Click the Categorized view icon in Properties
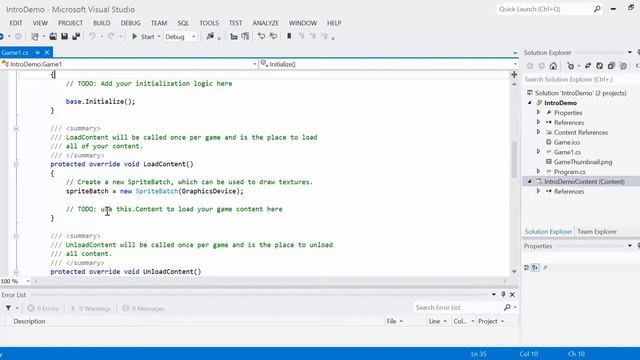The image size is (640, 360). pos(527,268)
